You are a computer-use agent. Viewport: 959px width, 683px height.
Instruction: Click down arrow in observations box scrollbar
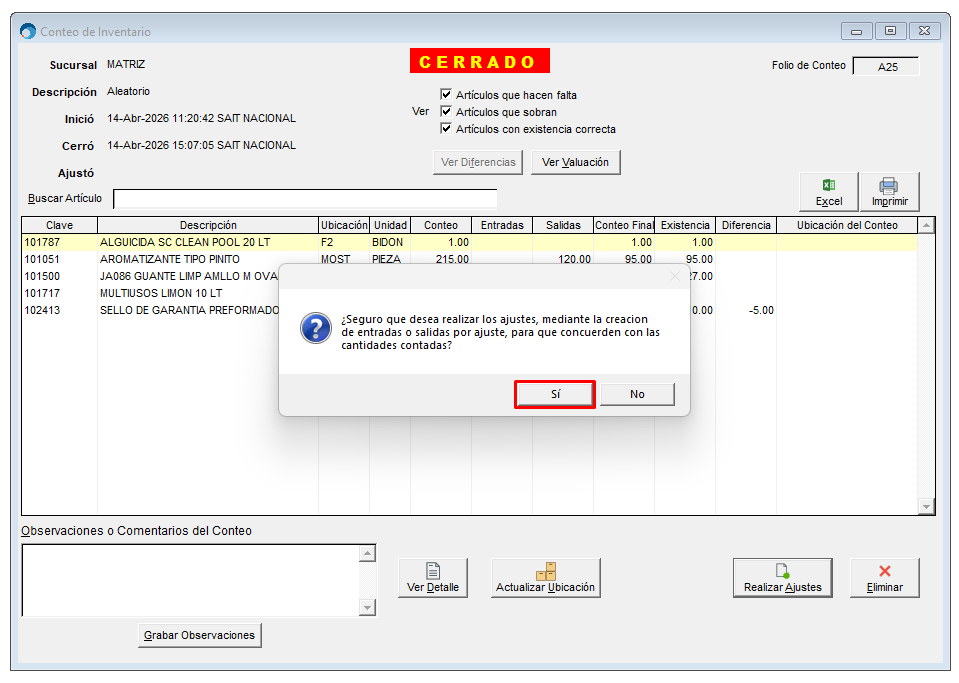pyautogui.click(x=367, y=608)
